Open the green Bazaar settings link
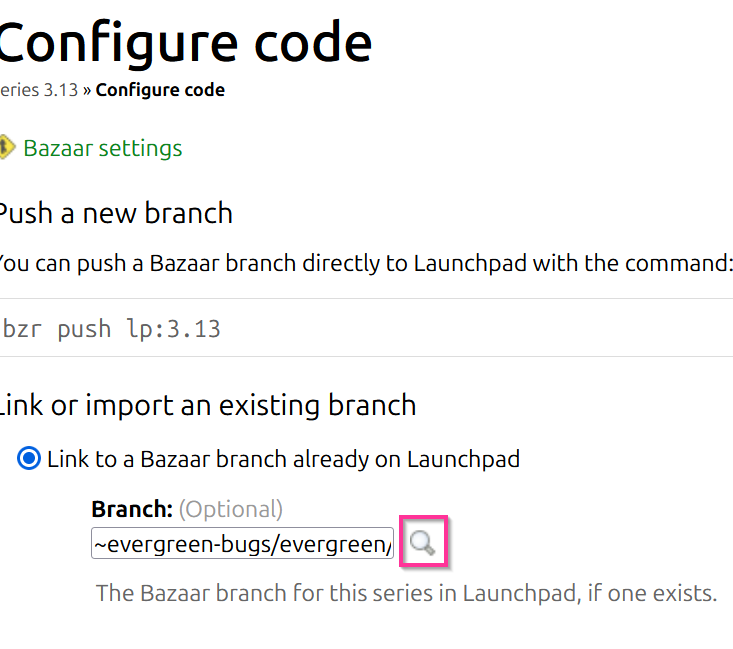 (102, 148)
